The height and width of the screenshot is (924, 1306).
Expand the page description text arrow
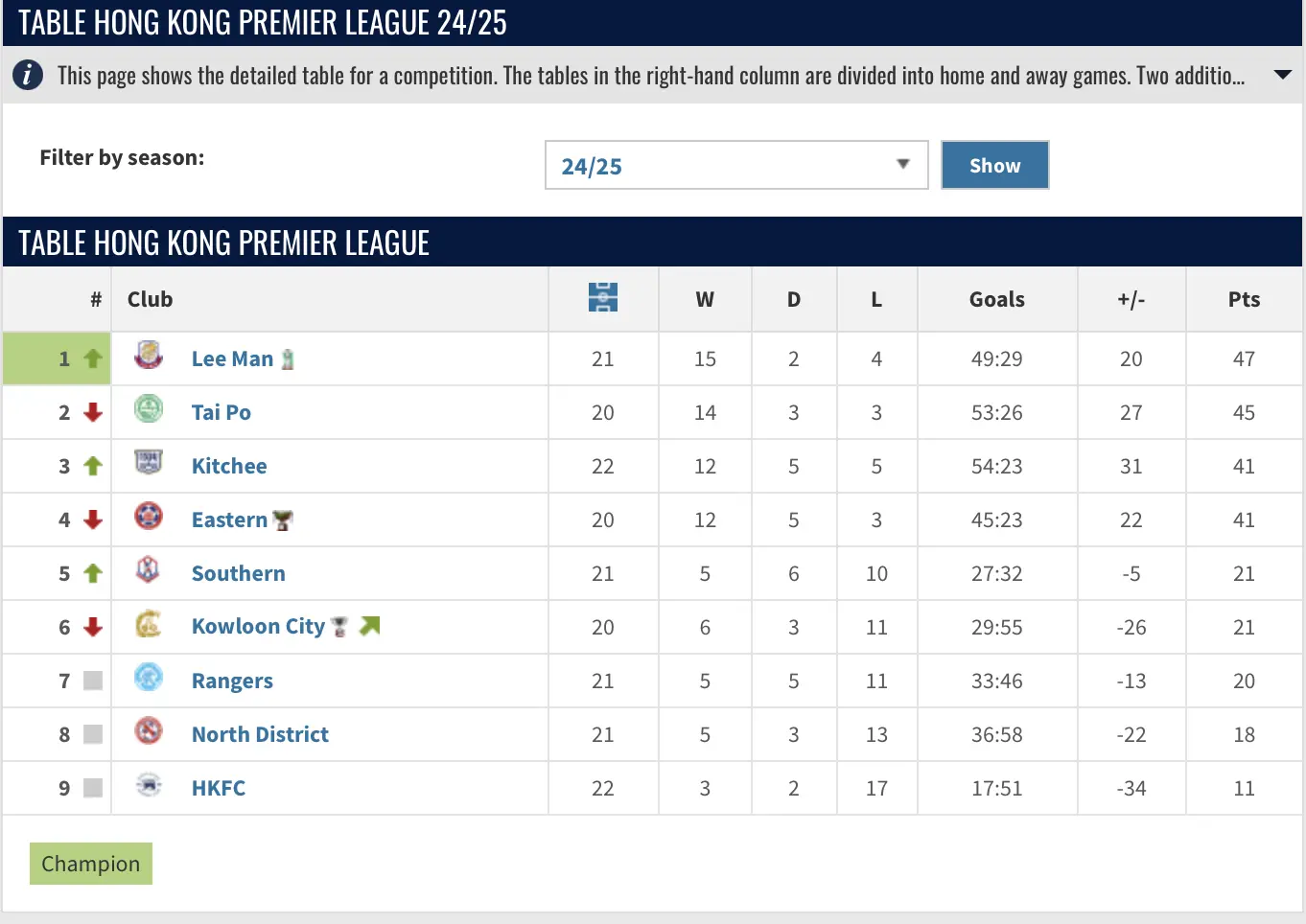pyautogui.click(x=1282, y=75)
